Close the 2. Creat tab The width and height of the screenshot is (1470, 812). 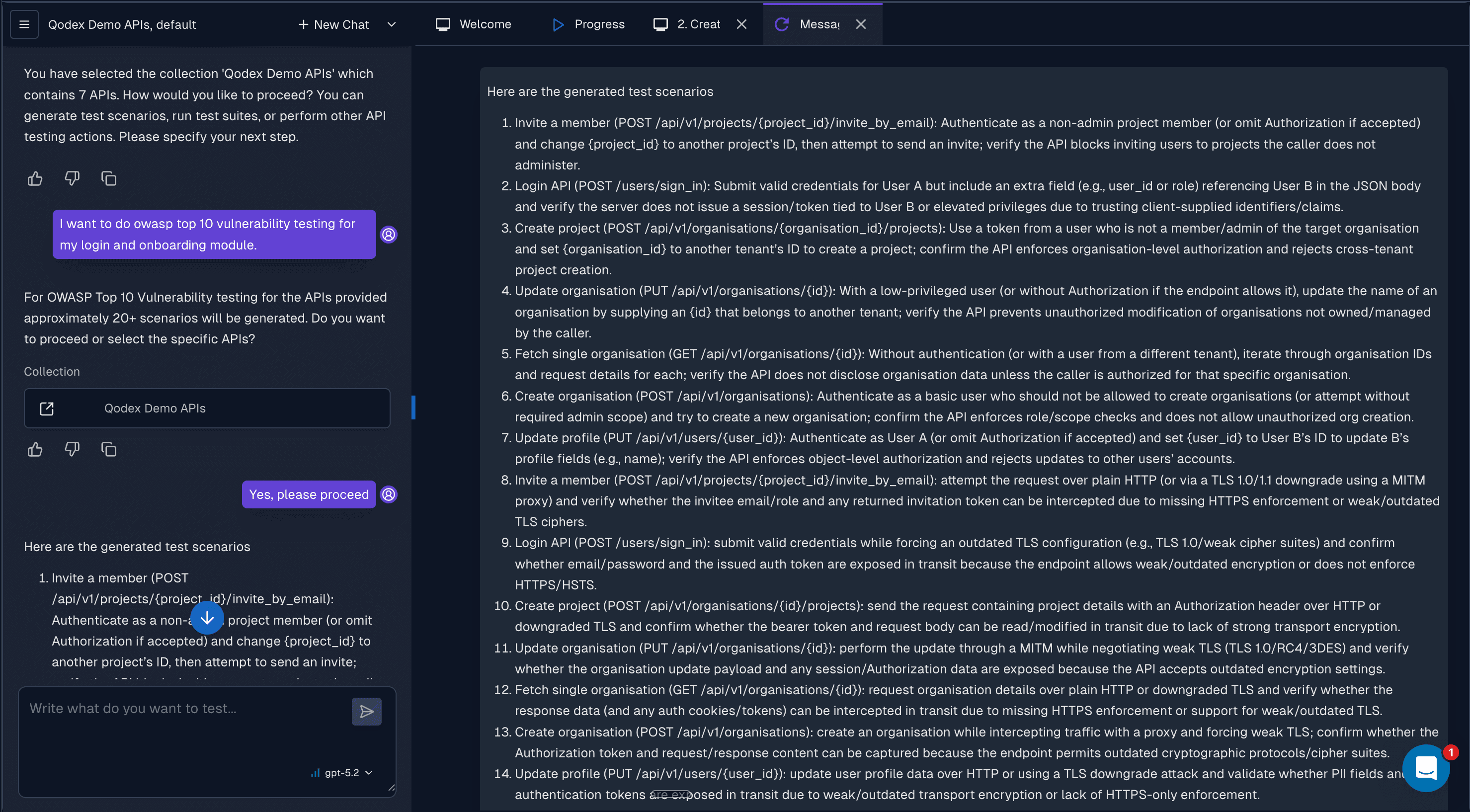742,24
